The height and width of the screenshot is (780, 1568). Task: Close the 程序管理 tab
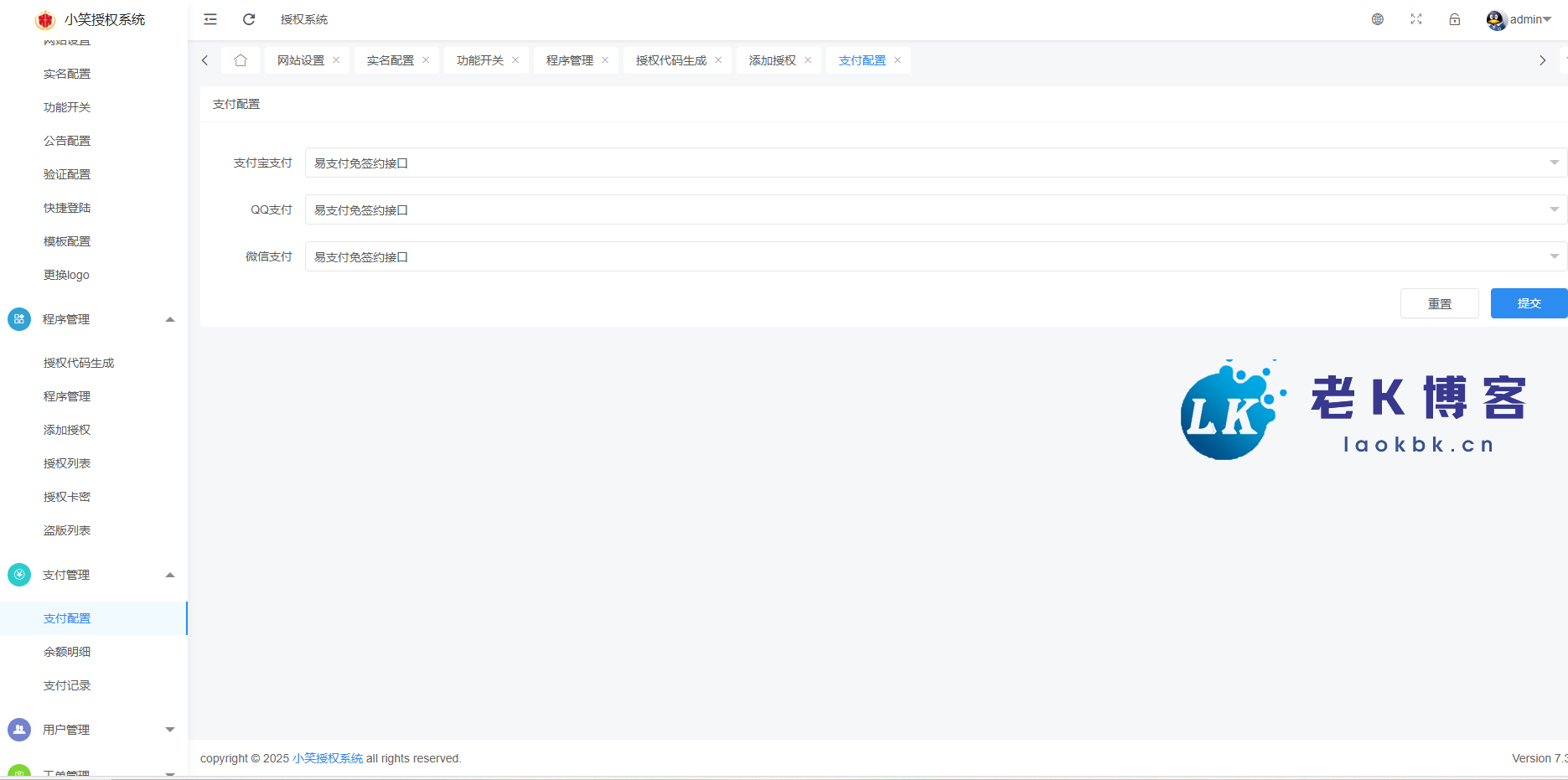coord(605,60)
